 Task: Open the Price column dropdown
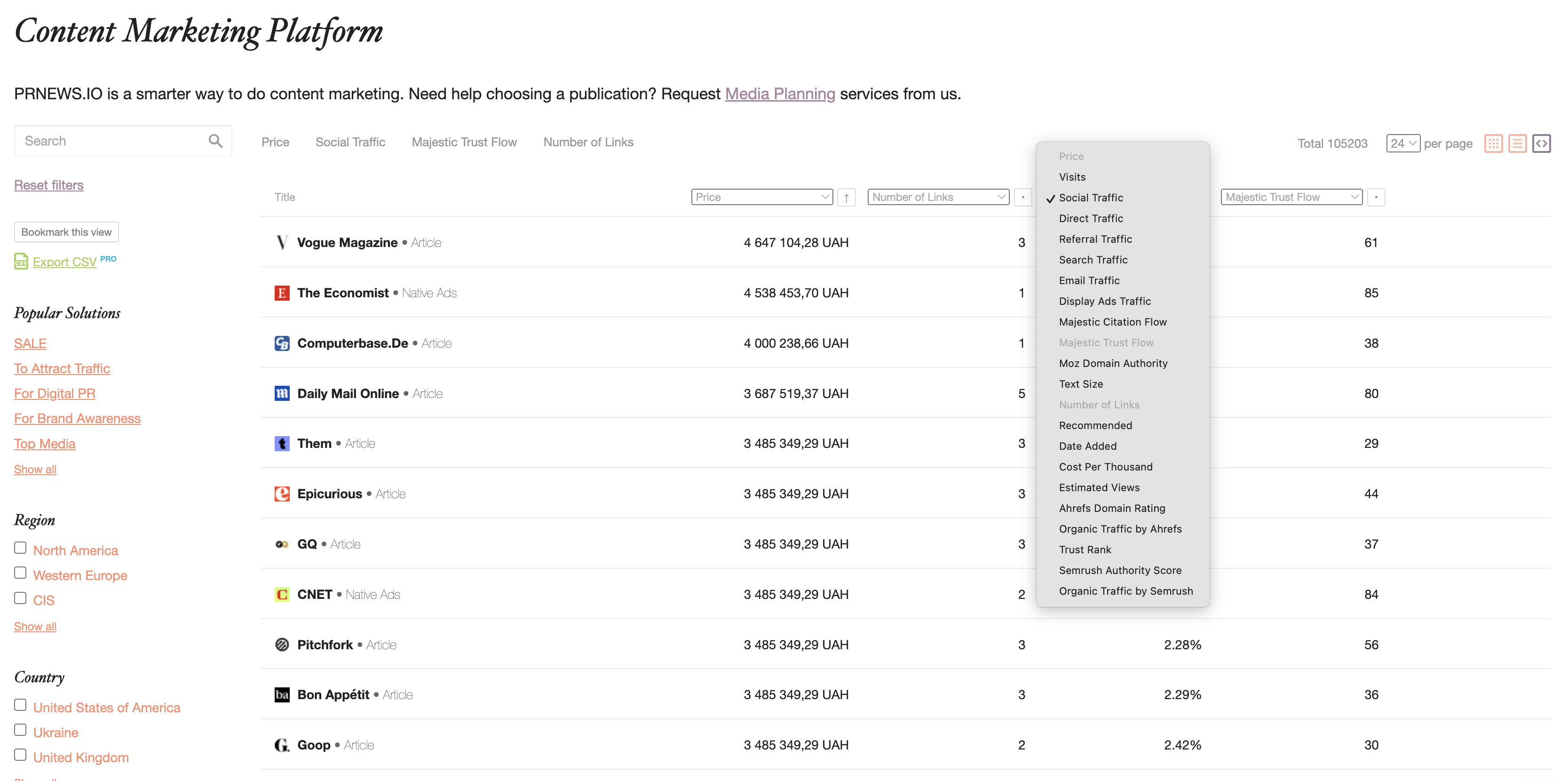coord(761,197)
